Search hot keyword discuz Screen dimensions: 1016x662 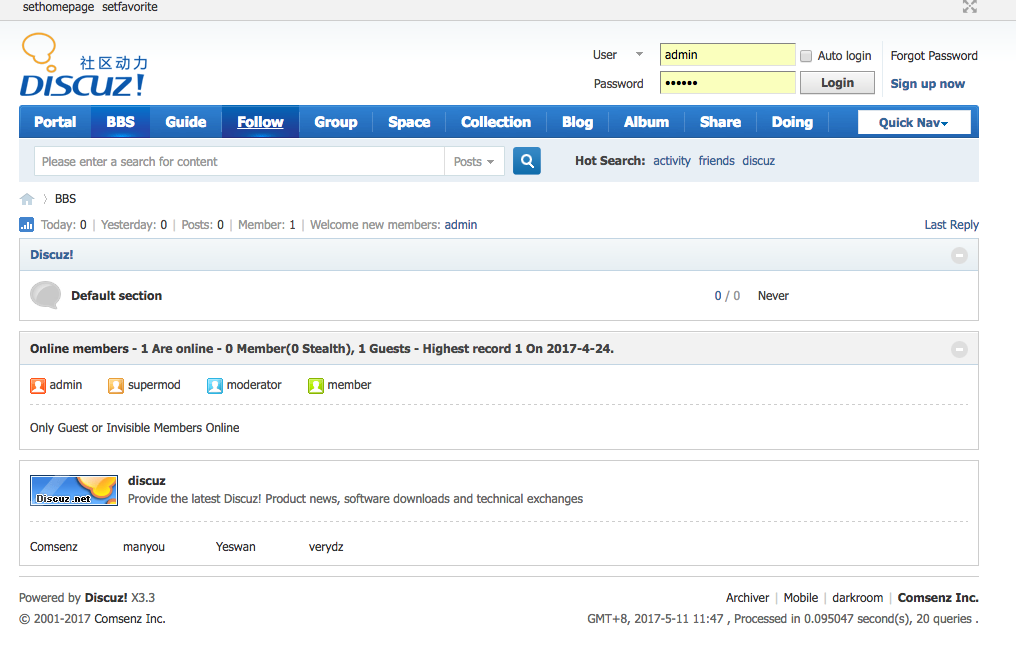point(759,161)
